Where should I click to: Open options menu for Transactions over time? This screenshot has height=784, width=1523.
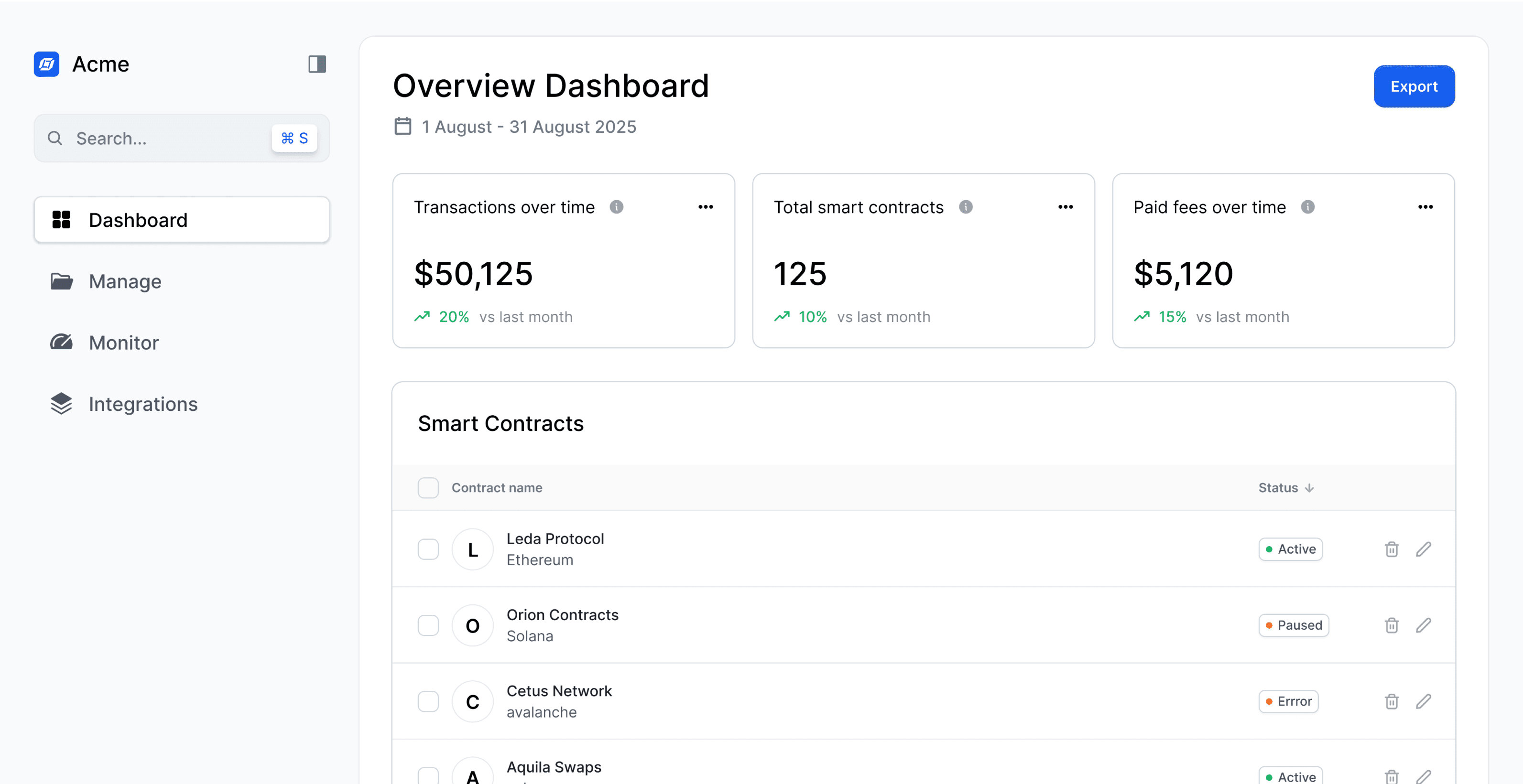pos(706,207)
